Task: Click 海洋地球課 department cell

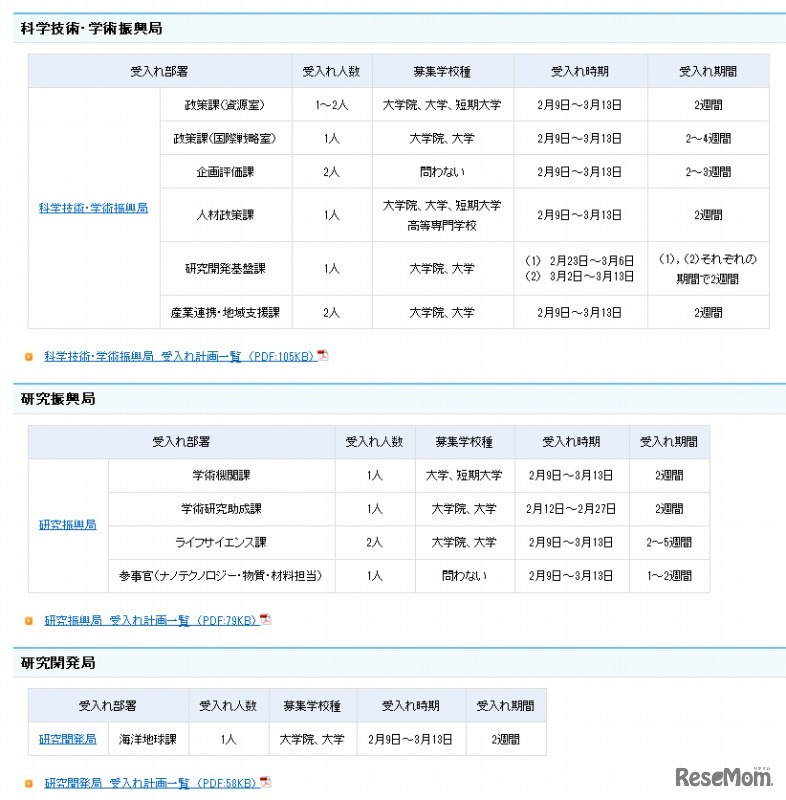Action: point(148,739)
